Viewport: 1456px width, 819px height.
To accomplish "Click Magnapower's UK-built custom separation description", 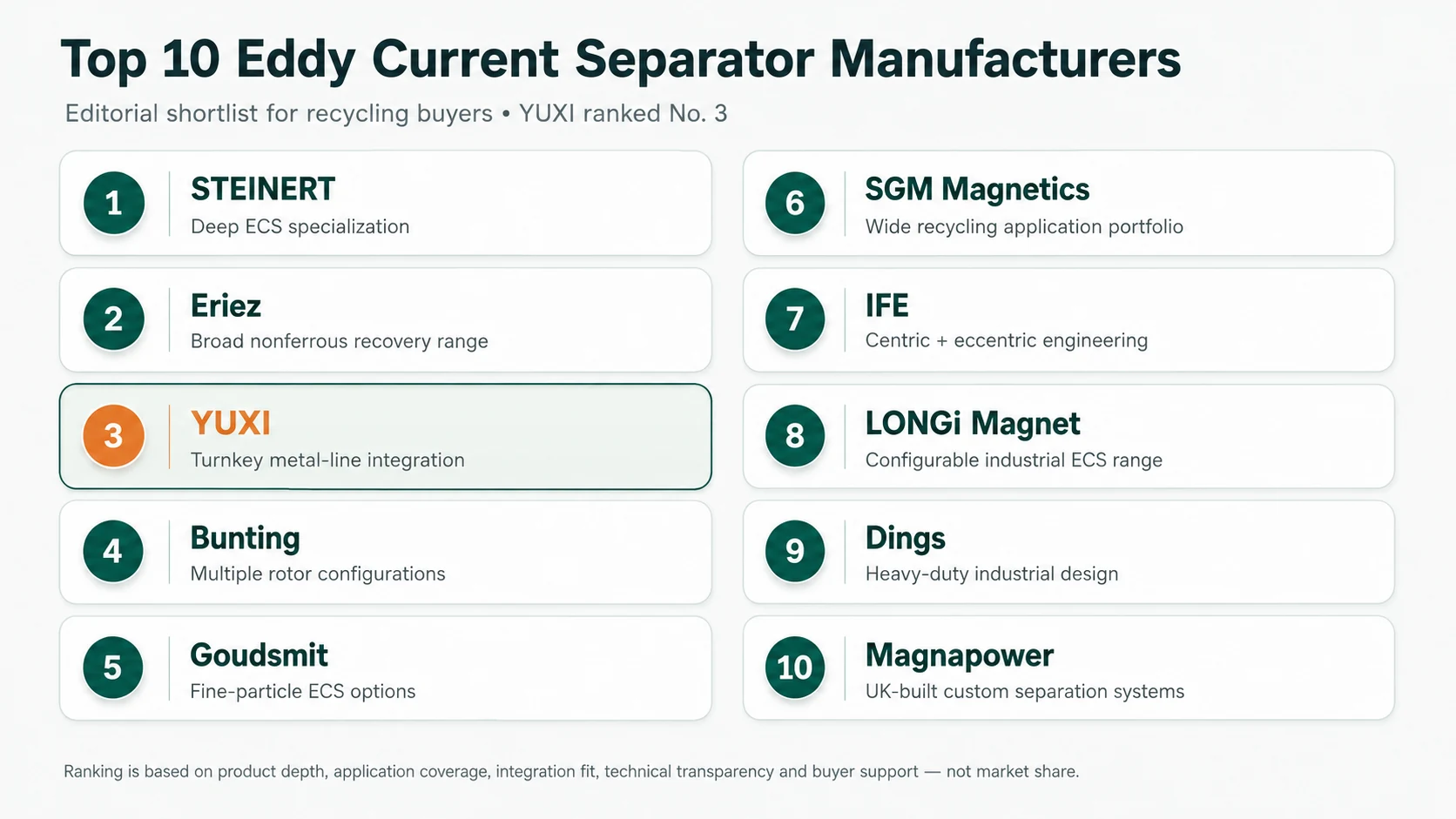I will click(1024, 691).
